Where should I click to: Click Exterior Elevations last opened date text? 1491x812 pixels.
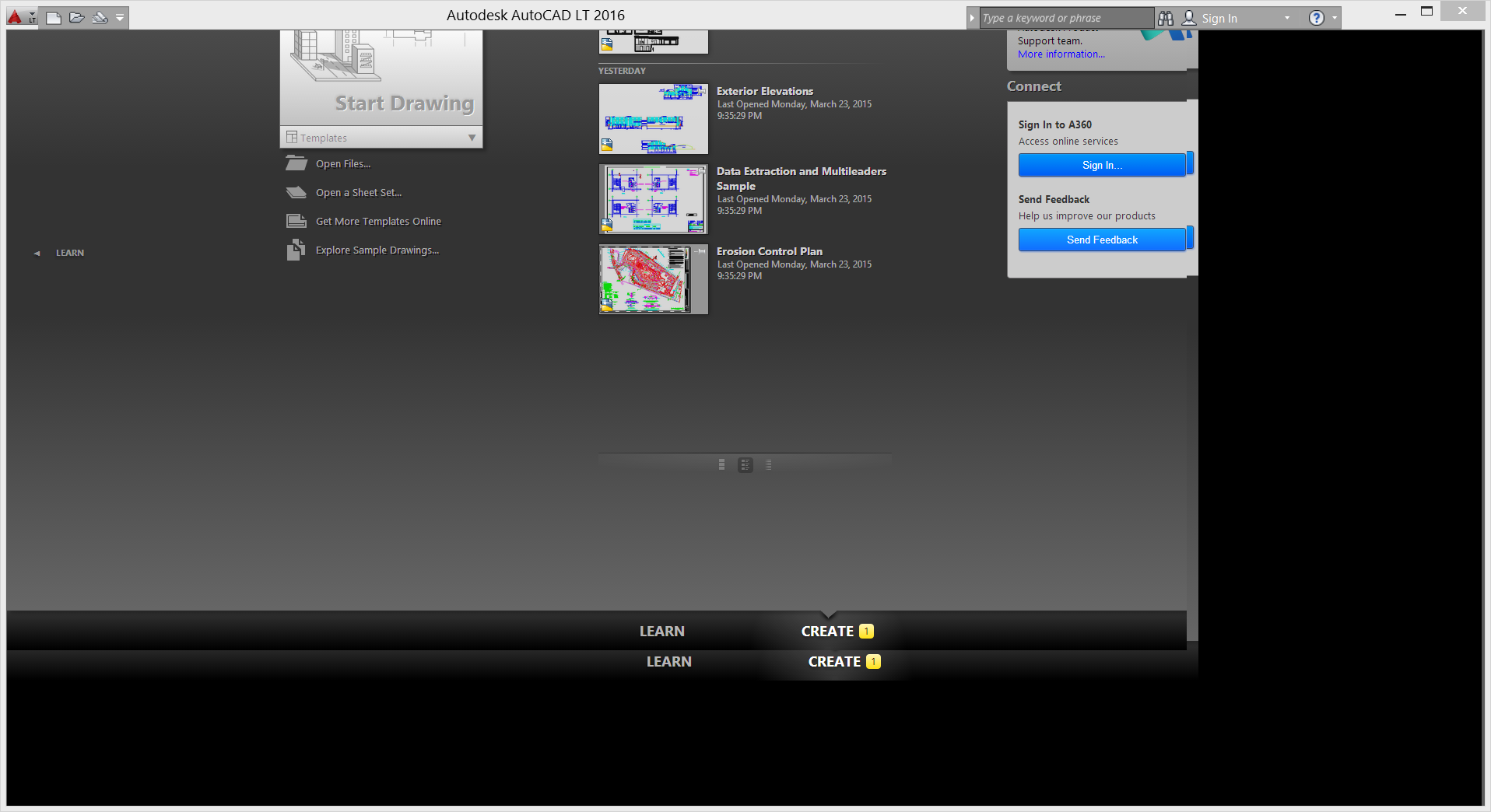pos(795,110)
